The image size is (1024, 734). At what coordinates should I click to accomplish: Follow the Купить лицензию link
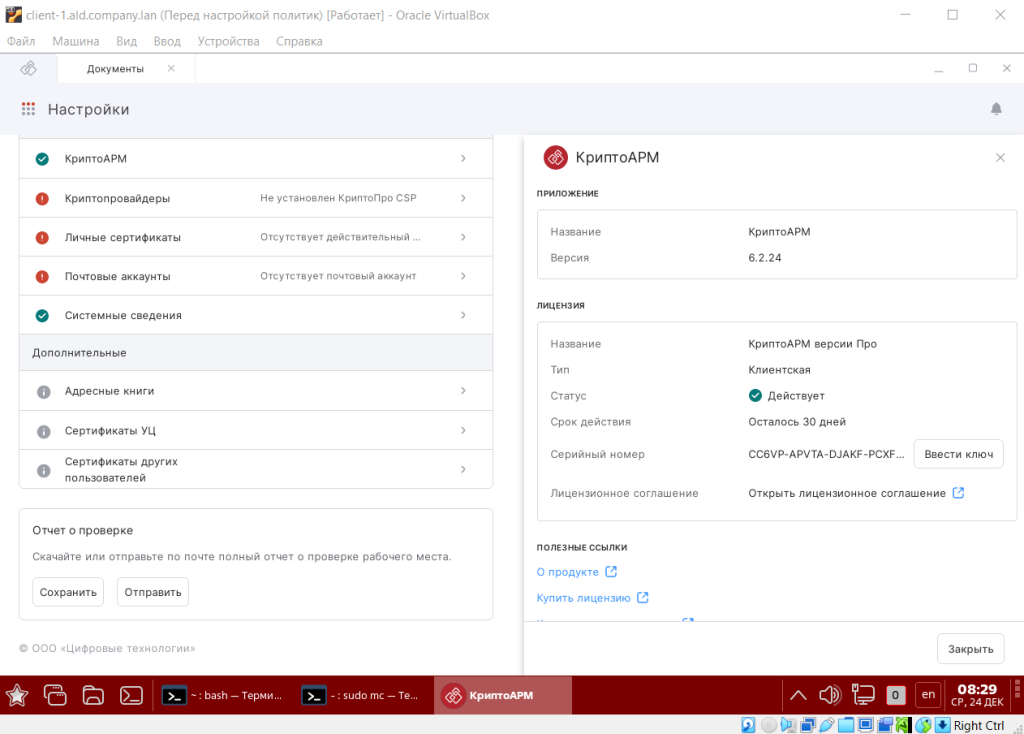pyautogui.click(x=583, y=598)
